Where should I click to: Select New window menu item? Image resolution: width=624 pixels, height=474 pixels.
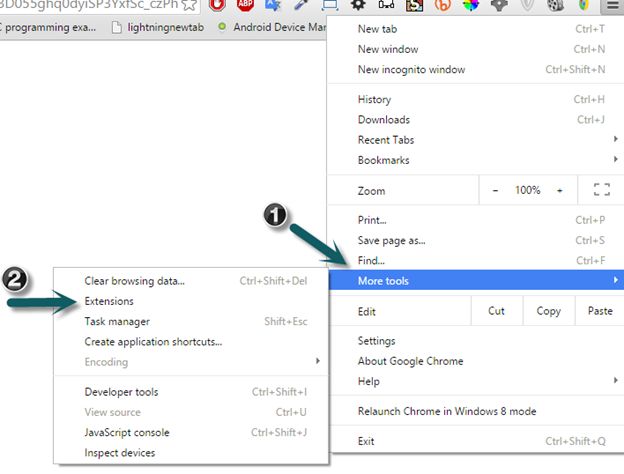[476, 49]
